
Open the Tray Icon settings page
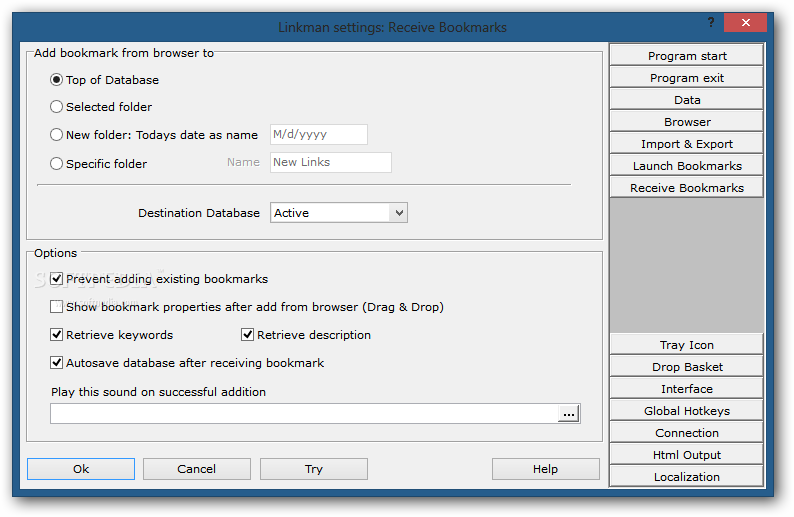click(x=687, y=345)
